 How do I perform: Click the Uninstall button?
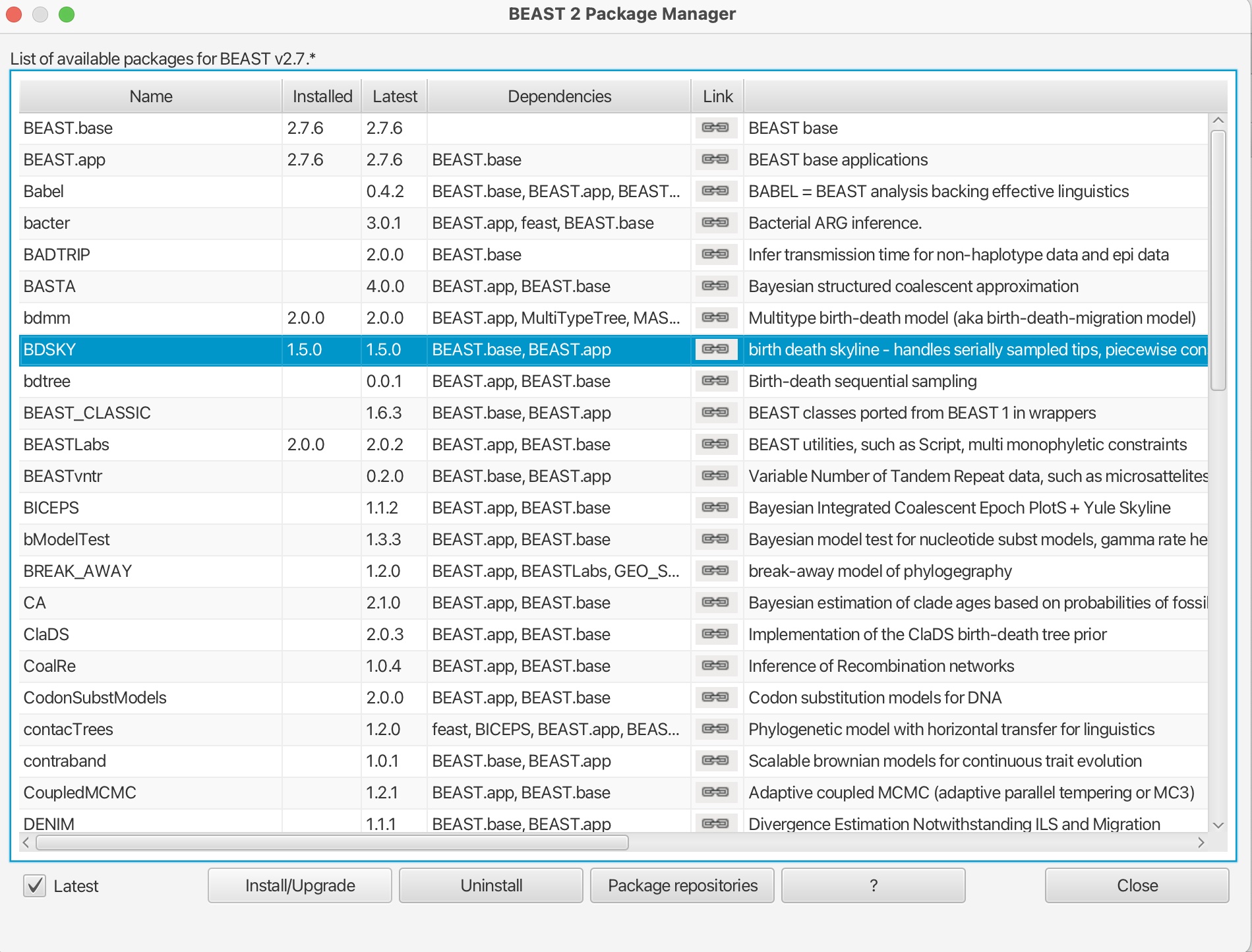tap(491, 885)
